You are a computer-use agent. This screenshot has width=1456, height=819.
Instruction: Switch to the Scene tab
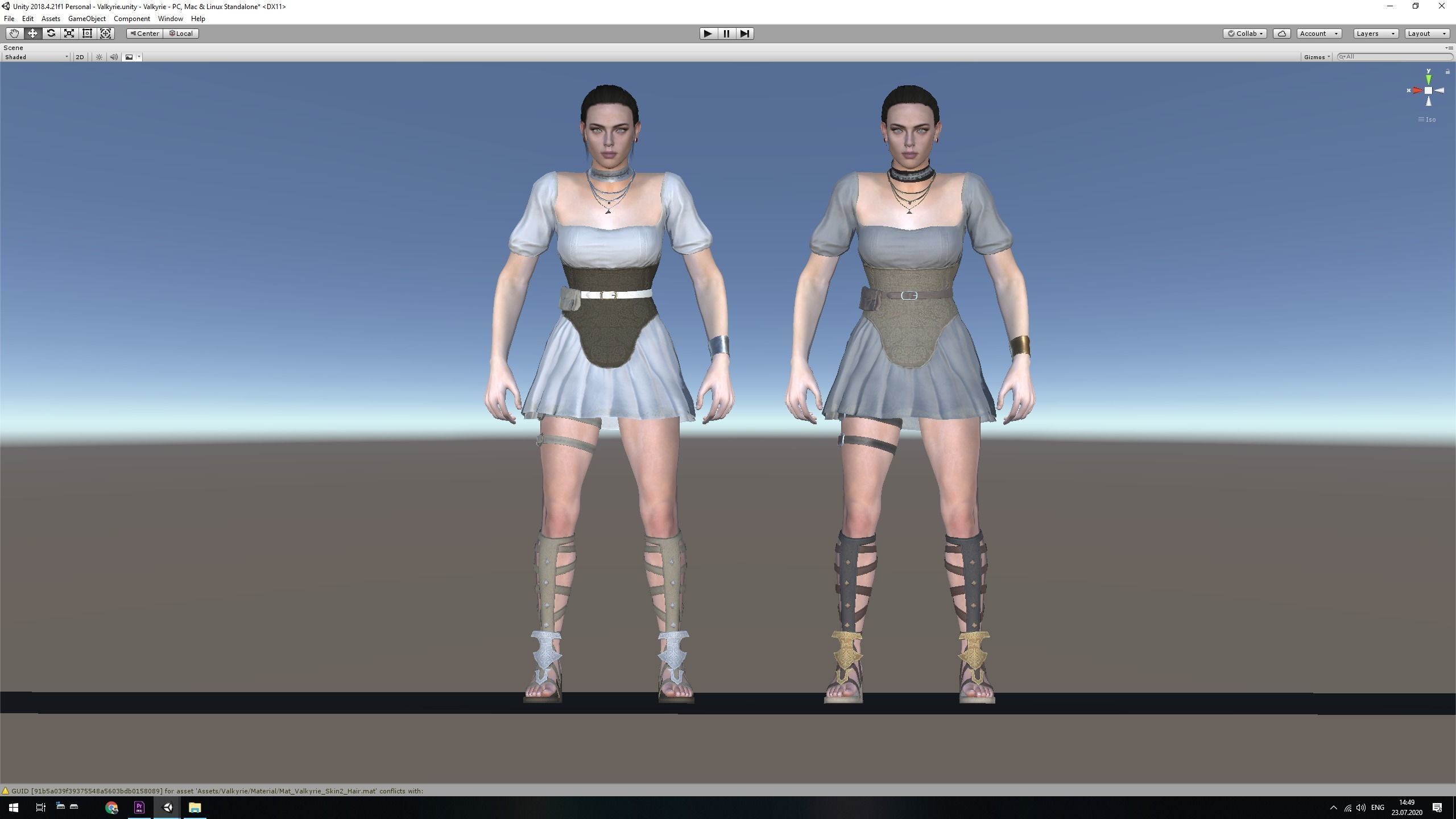click(13, 48)
